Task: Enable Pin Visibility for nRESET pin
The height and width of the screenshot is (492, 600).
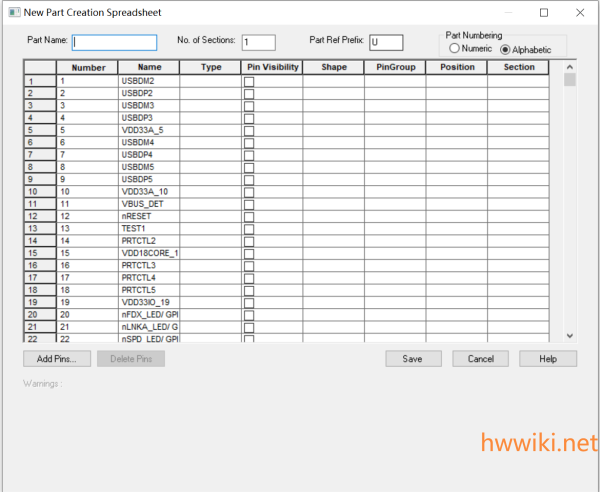Action: [249, 216]
